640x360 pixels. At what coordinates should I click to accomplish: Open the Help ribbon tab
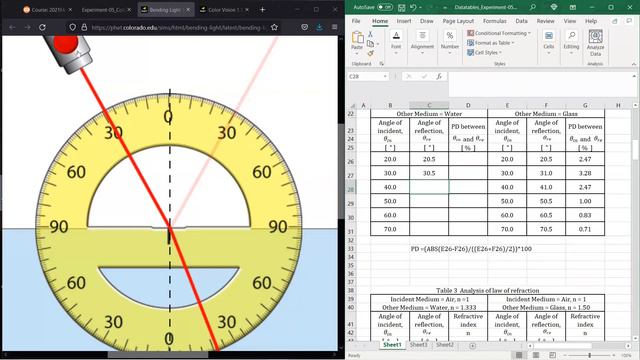click(591, 21)
